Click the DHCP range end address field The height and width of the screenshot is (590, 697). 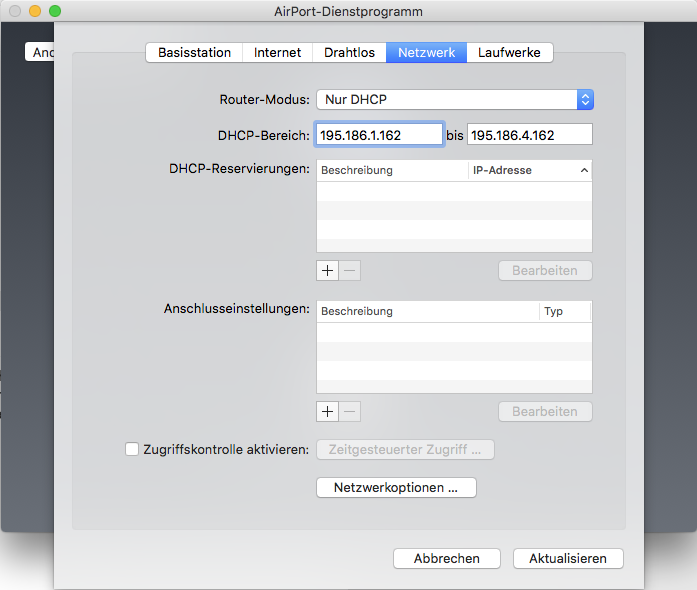pos(529,135)
